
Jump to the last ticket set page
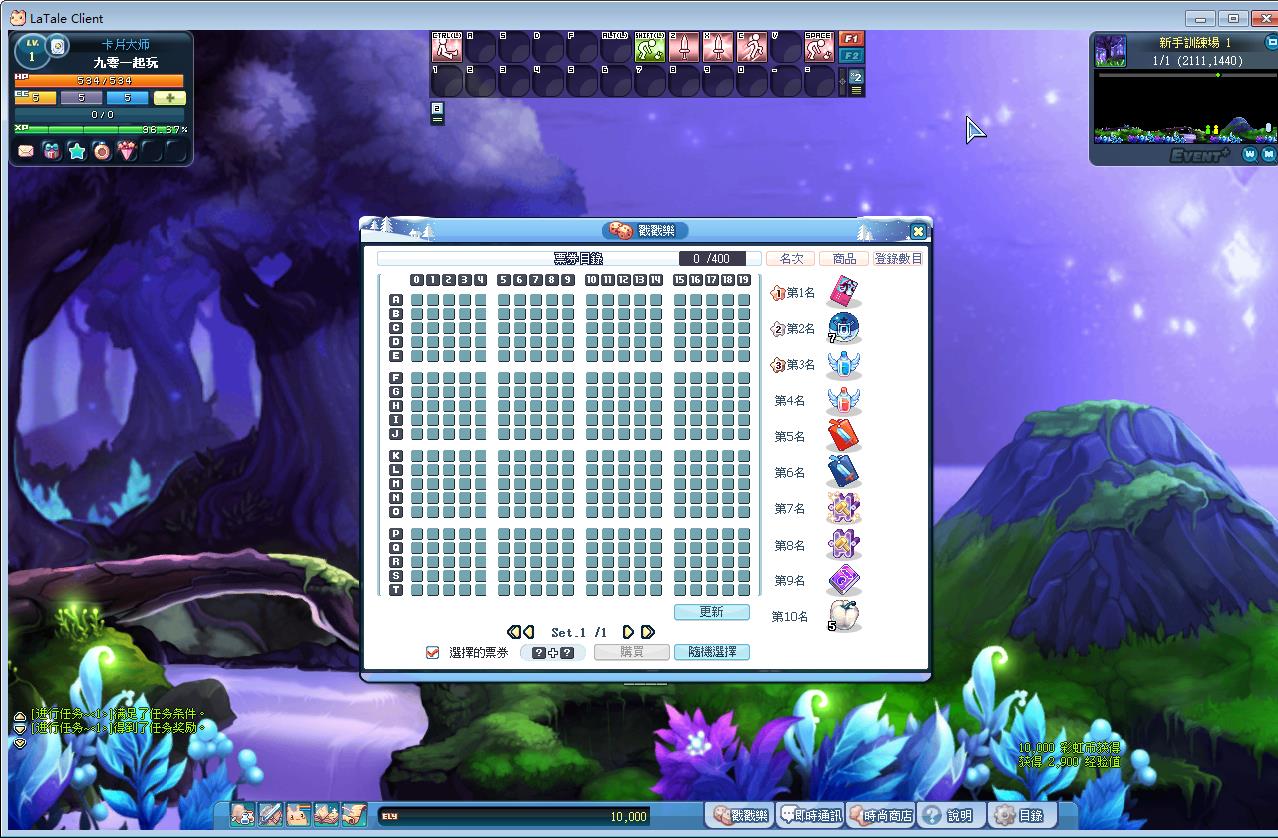coord(648,632)
